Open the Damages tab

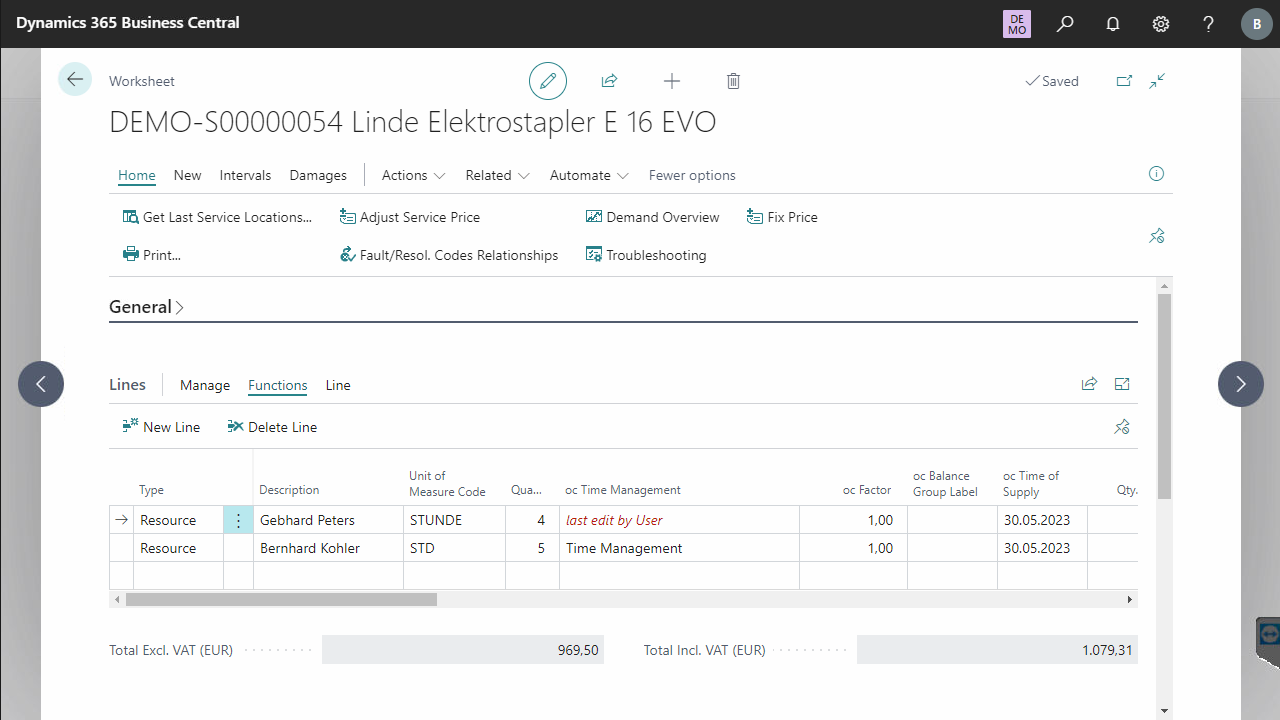coord(318,175)
